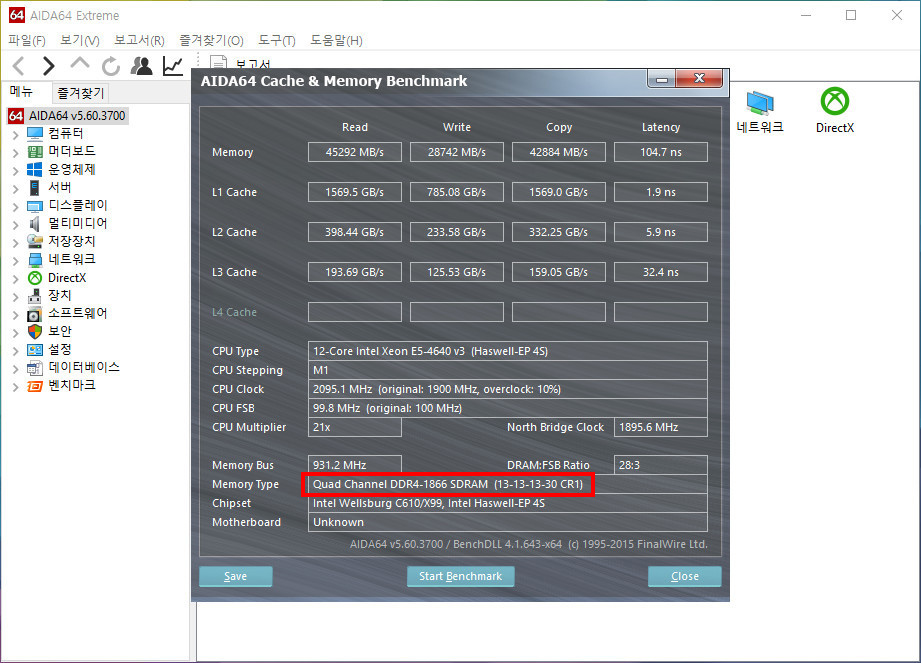Select the 디스플레이 screen icon in tree
This screenshot has width=921, height=663.
coord(35,206)
